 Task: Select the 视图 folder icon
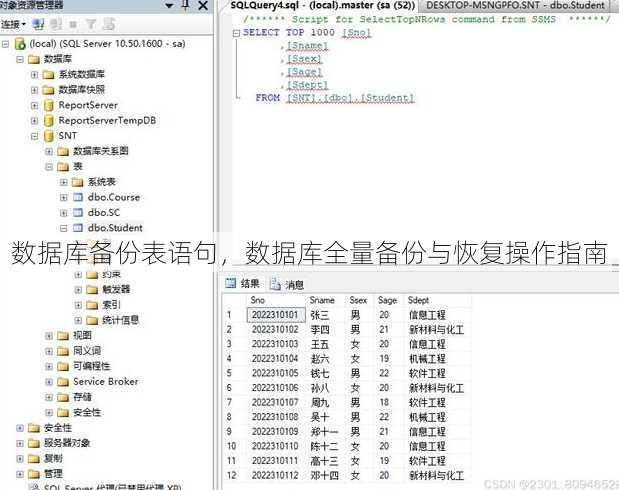coord(63,336)
